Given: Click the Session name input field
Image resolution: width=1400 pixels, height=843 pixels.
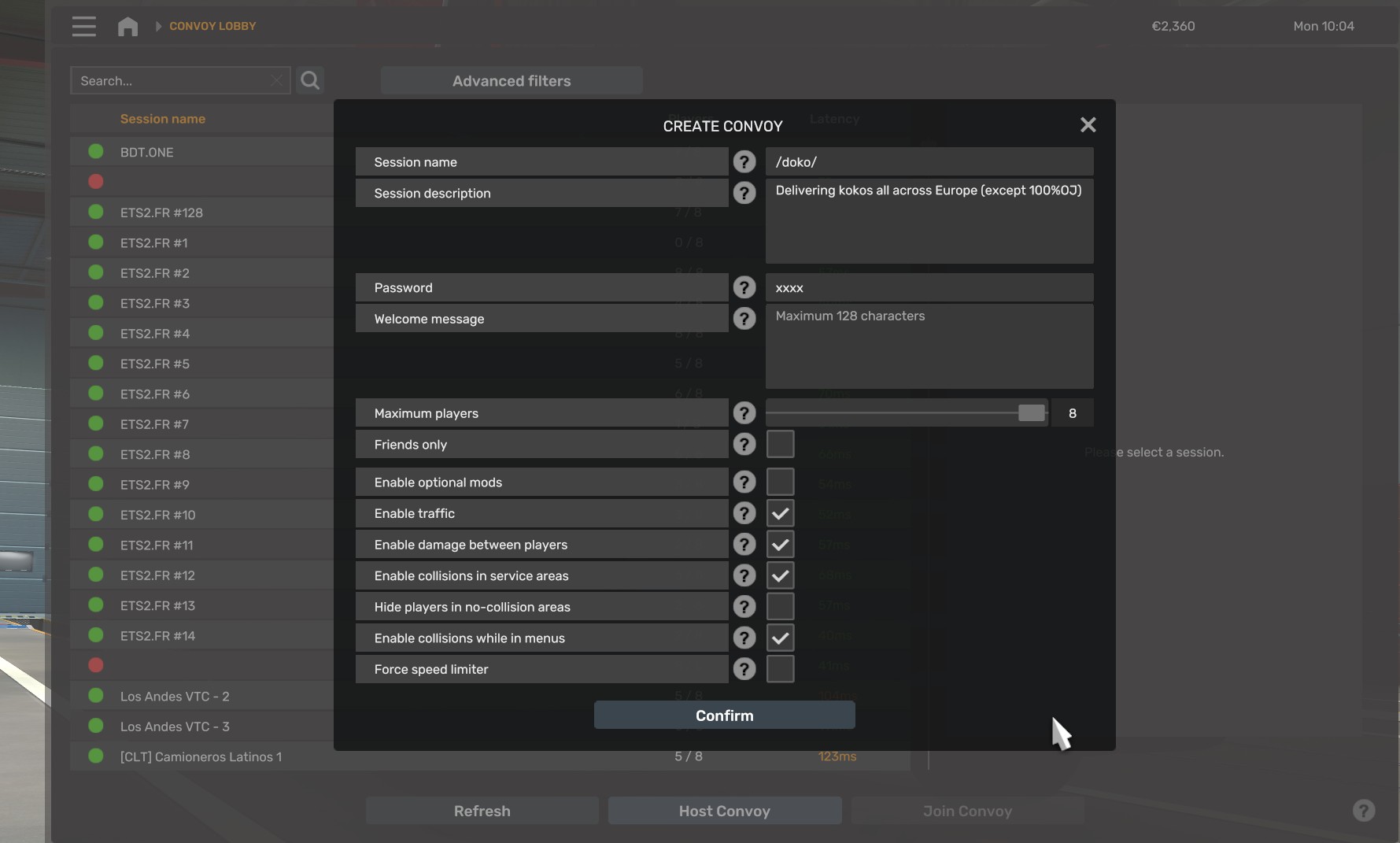Looking at the screenshot, I should point(929,161).
